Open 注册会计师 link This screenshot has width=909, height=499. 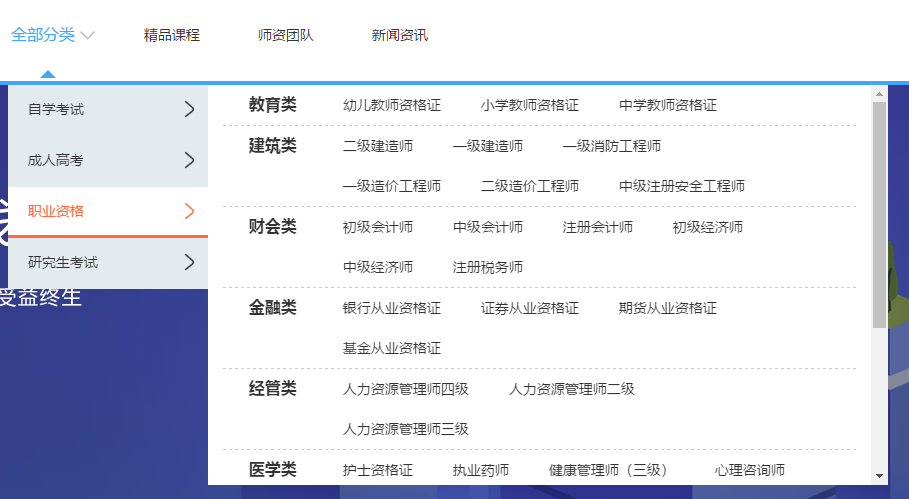pos(598,227)
